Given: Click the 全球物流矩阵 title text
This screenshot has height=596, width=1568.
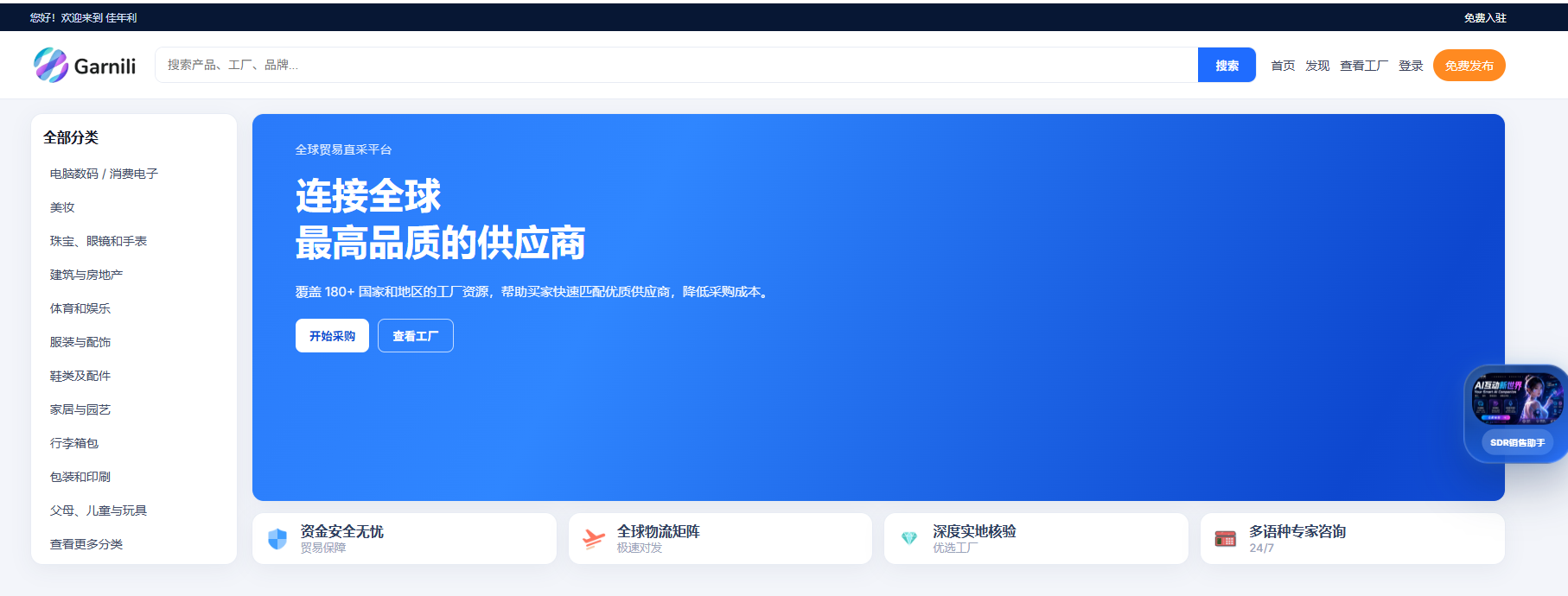Looking at the screenshot, I should 659,531.
